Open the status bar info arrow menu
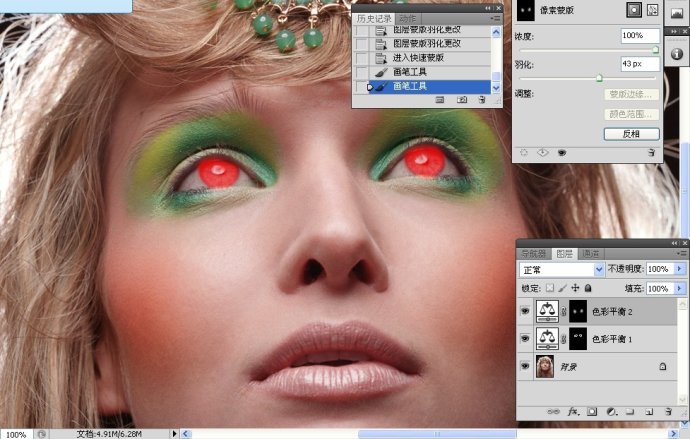 click(174, 434)
